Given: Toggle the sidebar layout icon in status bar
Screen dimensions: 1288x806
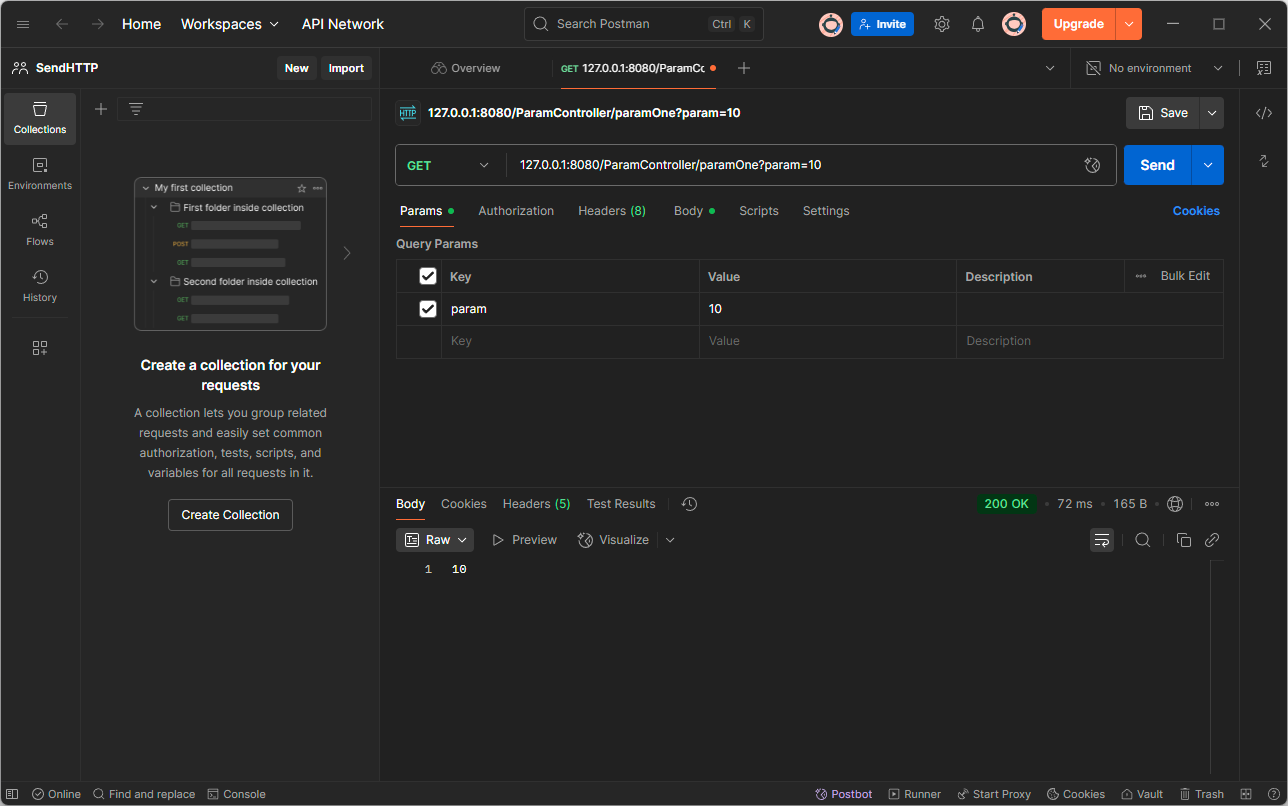Looking at the screenshot, I should [12, 794].
